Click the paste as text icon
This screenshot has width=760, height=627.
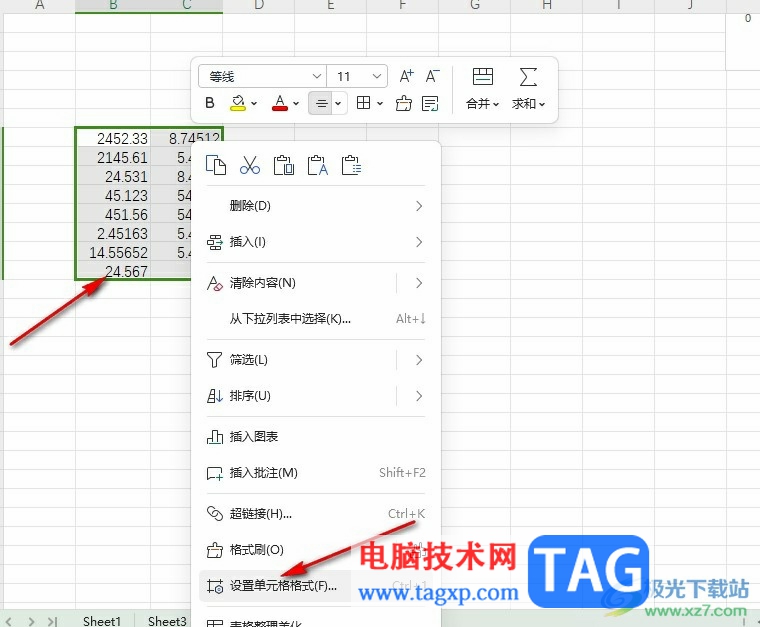(317, 165)
